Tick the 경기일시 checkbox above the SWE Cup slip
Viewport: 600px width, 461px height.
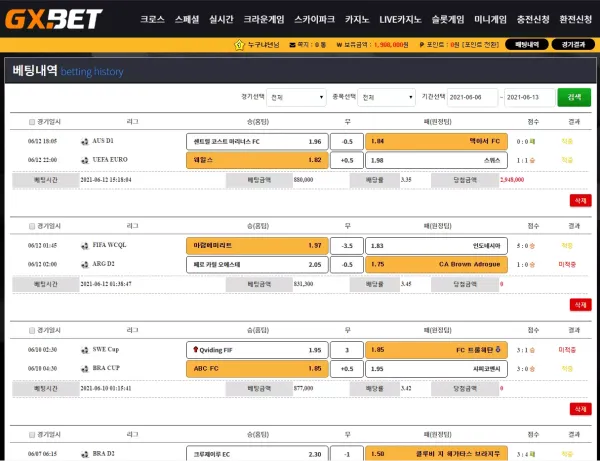click(x=32, y=331)
